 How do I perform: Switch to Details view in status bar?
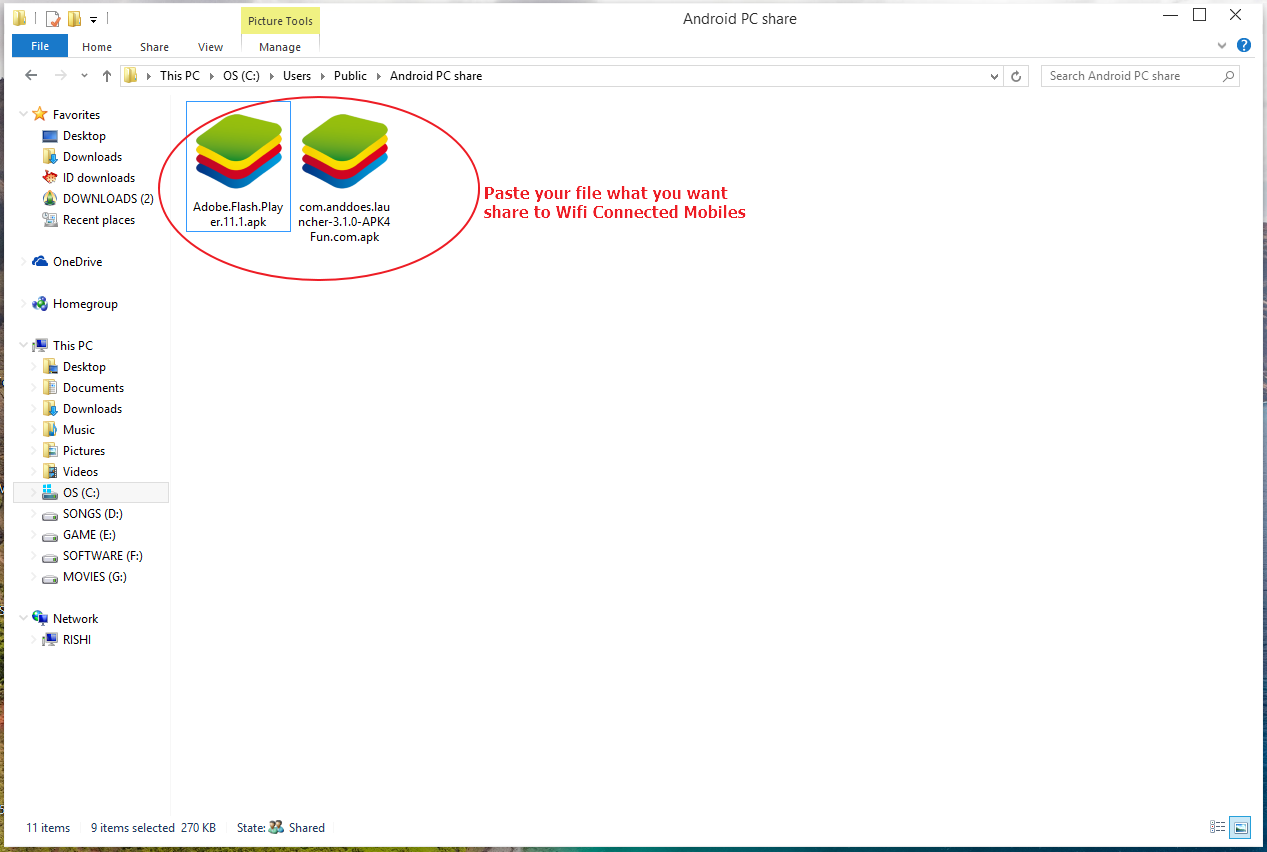[1217, 827]
